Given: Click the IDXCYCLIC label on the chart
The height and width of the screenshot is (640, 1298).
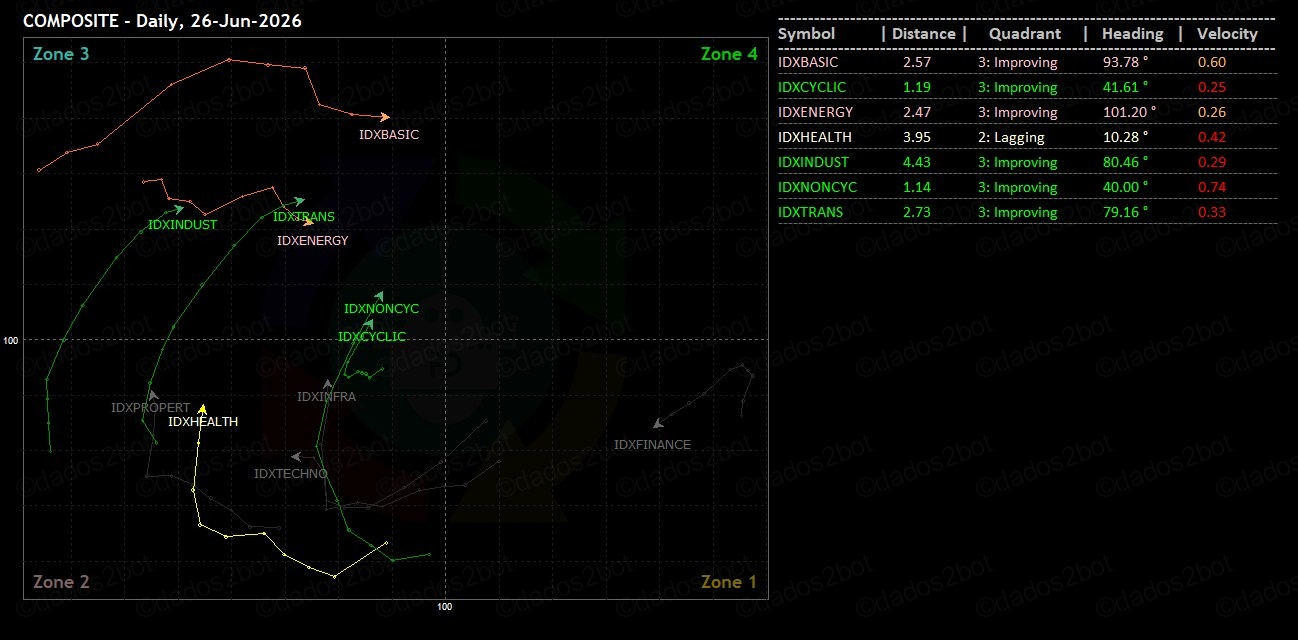Looking at the screenshot, I should pyautogui.click(x=372, y=337).
